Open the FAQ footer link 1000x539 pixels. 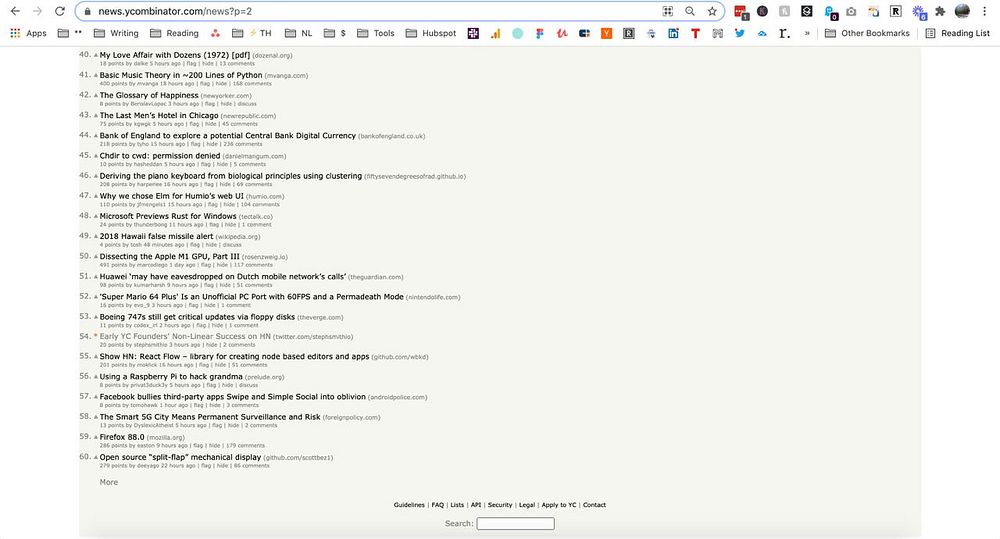(x=438, y=505)
